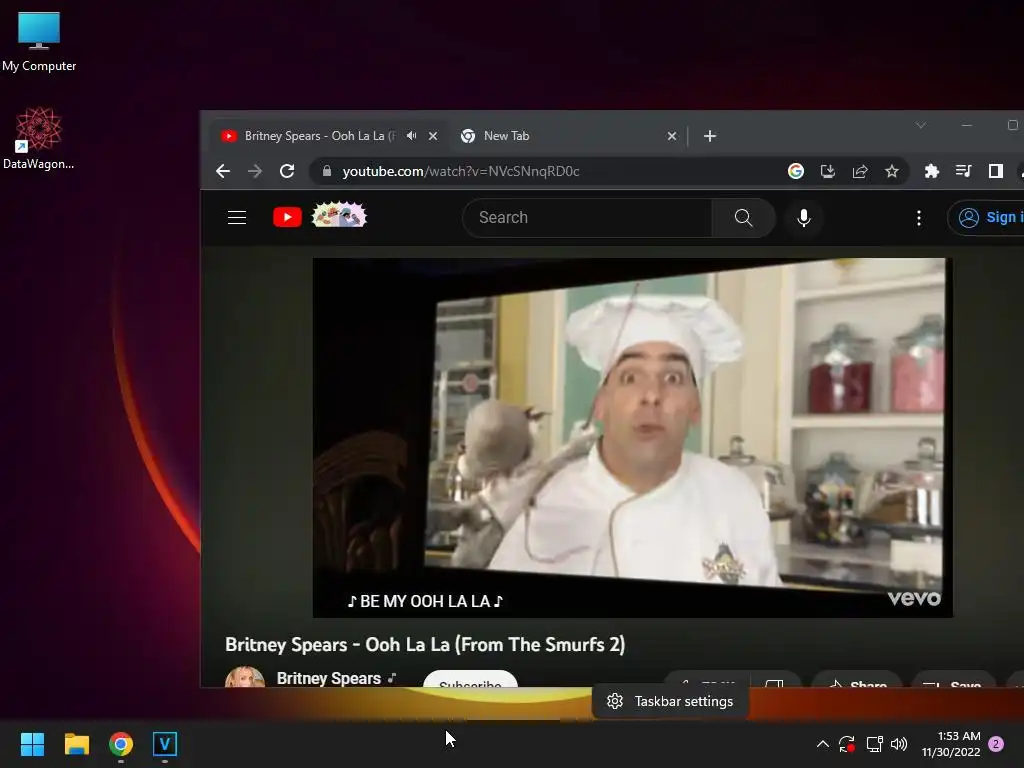Close the Britney Spears YouTube tab
Screen dimensions: 1024x768
[433, 136]
